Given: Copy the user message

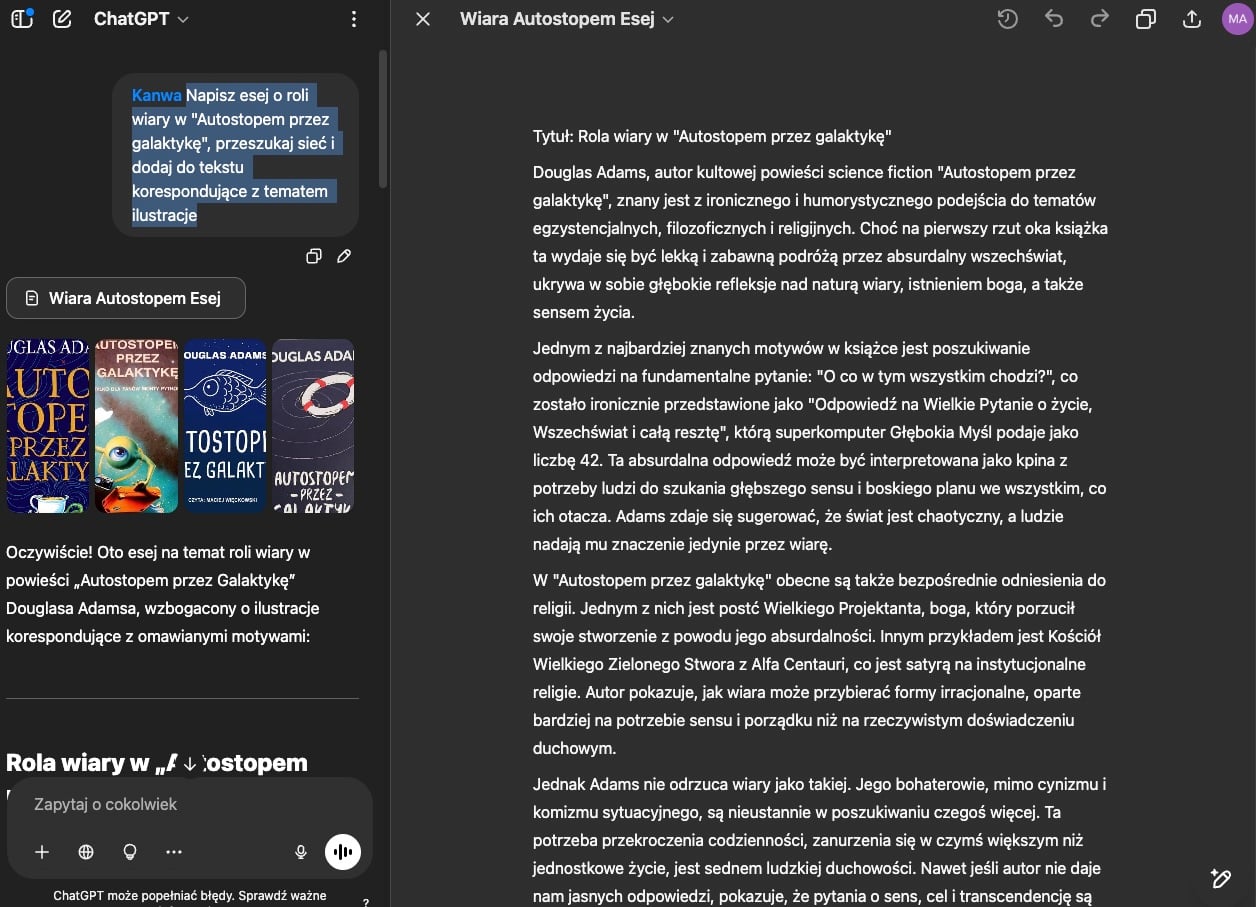Looking at the screenshot, I should [x=314, y=256].
